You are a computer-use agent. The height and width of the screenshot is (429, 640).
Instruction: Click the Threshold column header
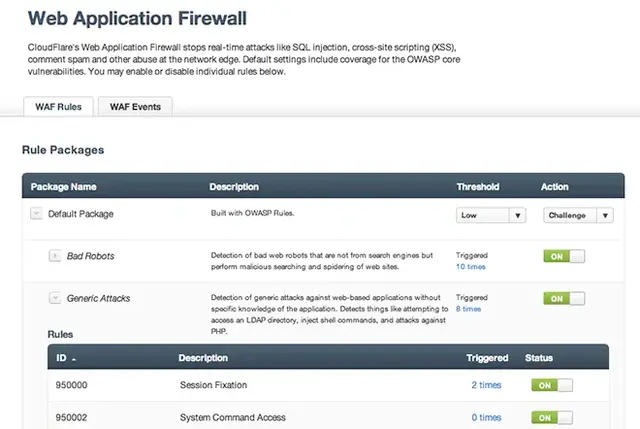click(x=478, y=187)
